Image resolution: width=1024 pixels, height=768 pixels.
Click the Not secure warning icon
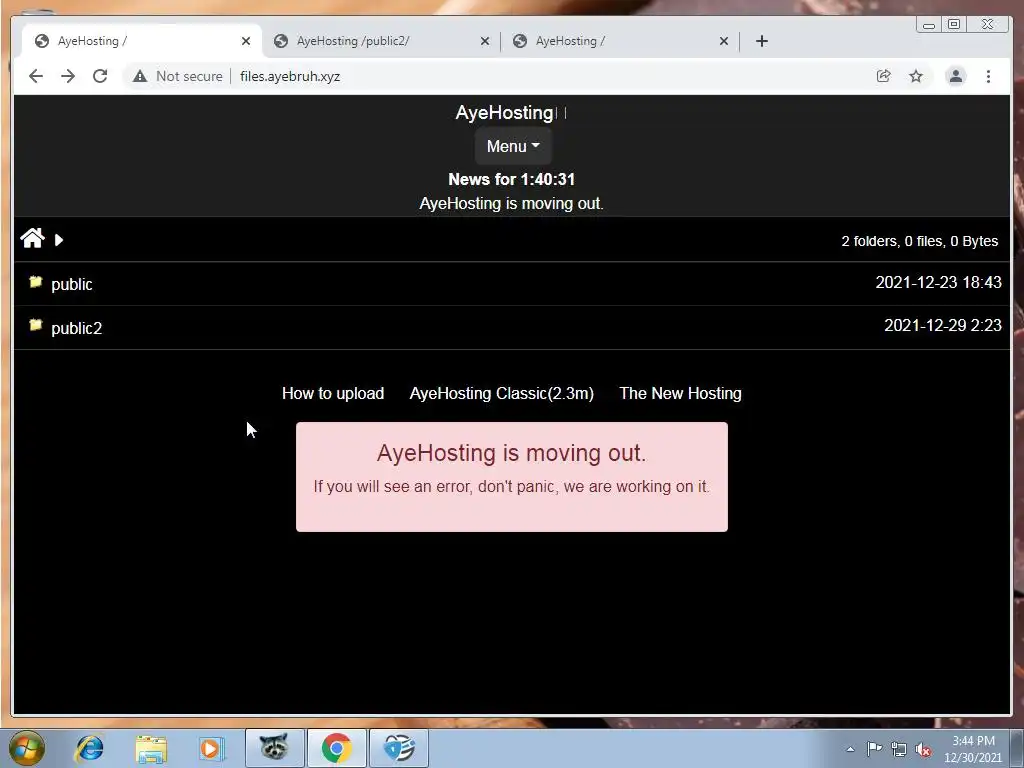coord(140,76)
